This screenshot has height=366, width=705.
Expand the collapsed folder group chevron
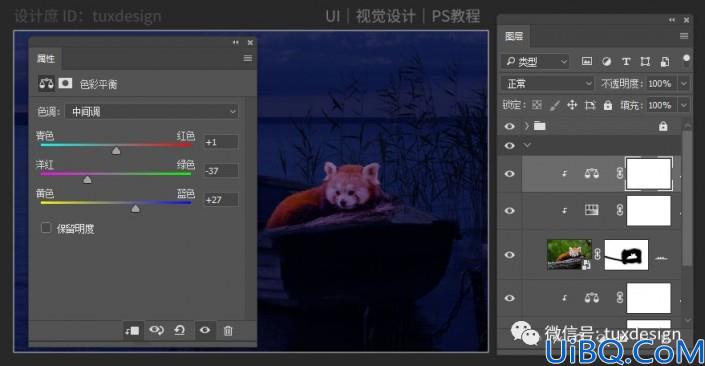(527, 126)
